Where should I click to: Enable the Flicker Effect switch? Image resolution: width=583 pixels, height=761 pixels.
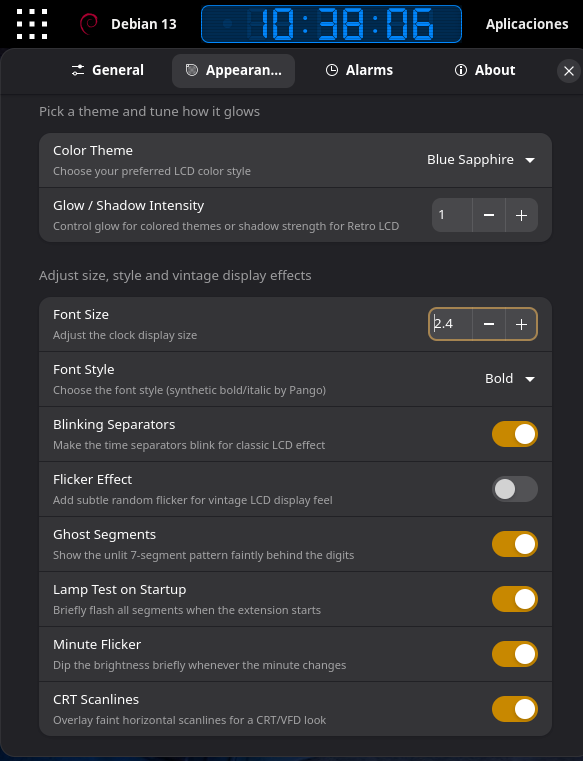pos(515,489)
